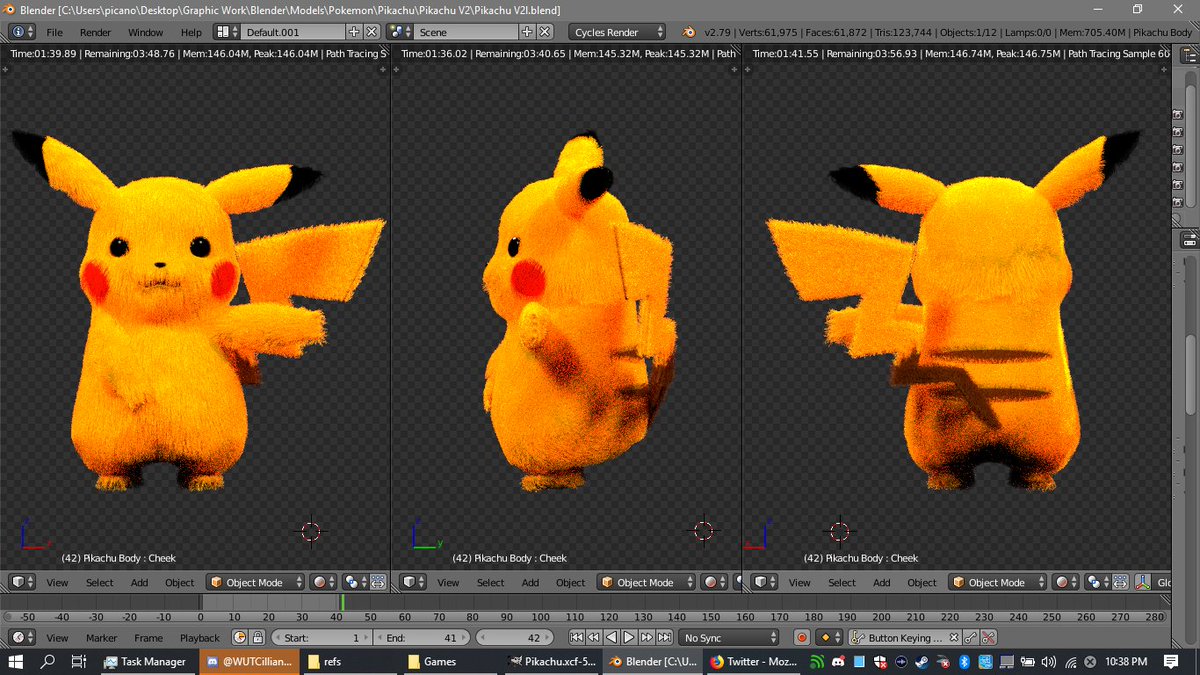The height and width of the screenshot is (675, 1200).
Task: Add a new scene with the plus icon
Action: (527, 32)
